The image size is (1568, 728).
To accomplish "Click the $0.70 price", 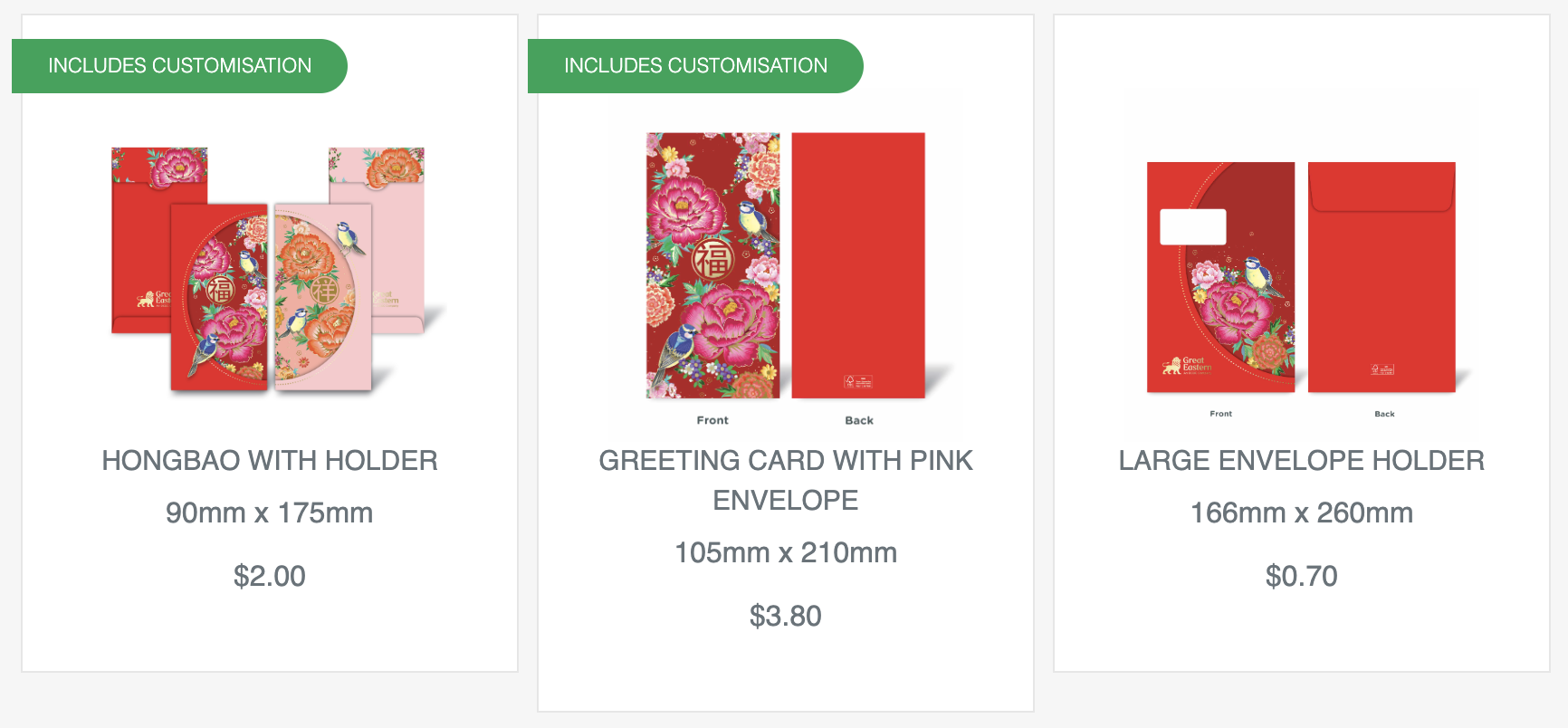I will point(1301,577).
